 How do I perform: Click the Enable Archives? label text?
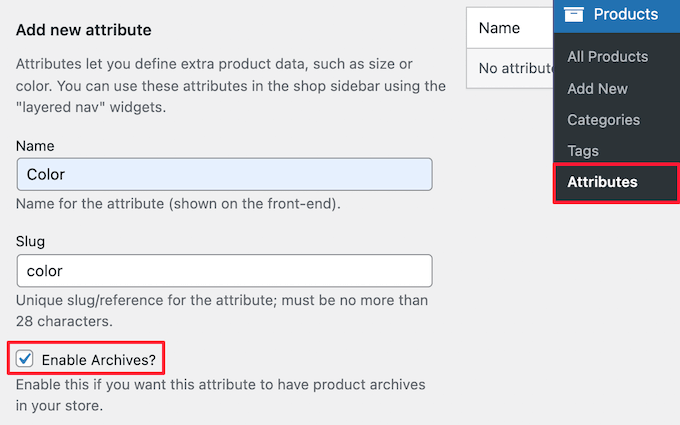tap(98, 360)
